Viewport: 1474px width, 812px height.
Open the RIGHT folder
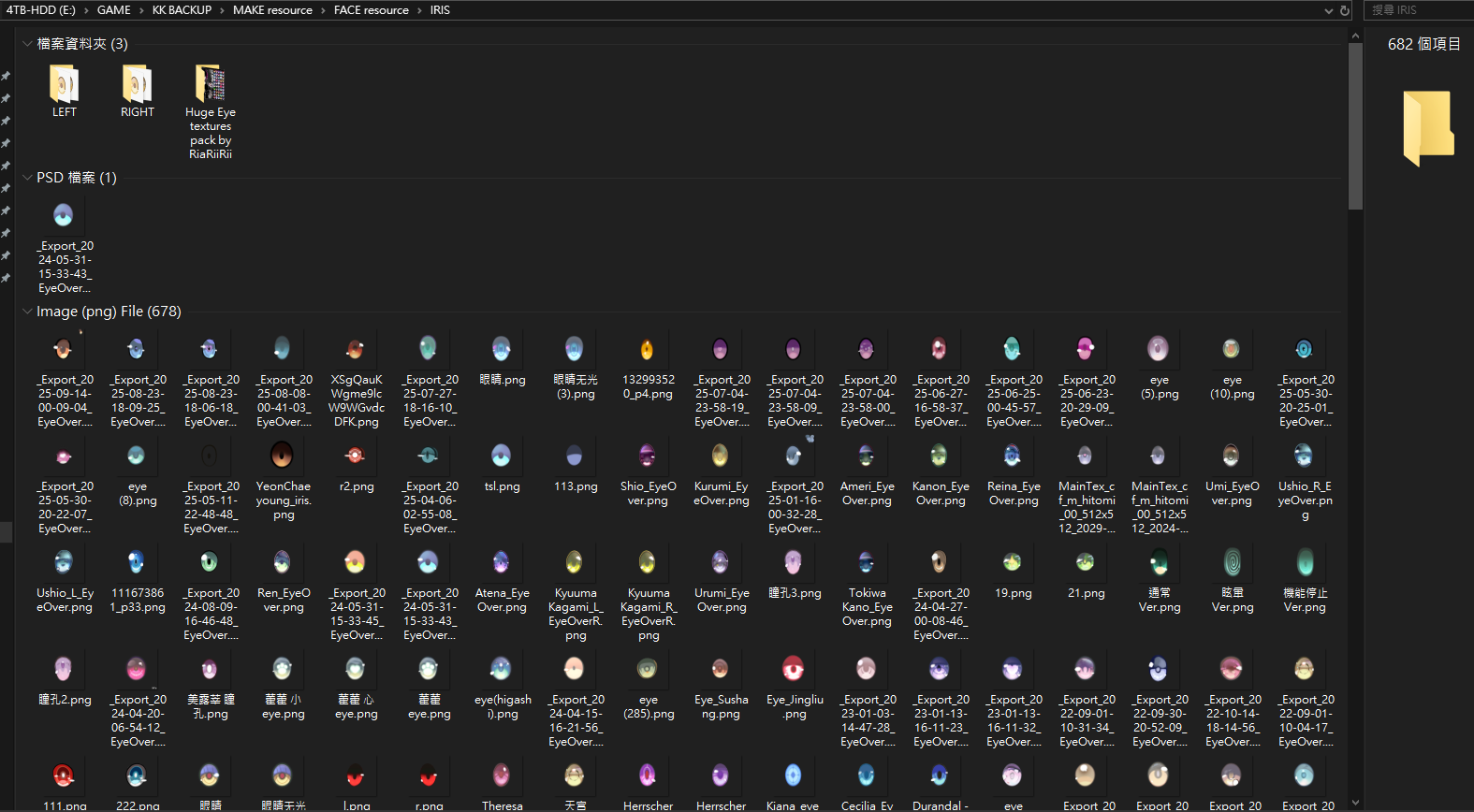[137, 85]
